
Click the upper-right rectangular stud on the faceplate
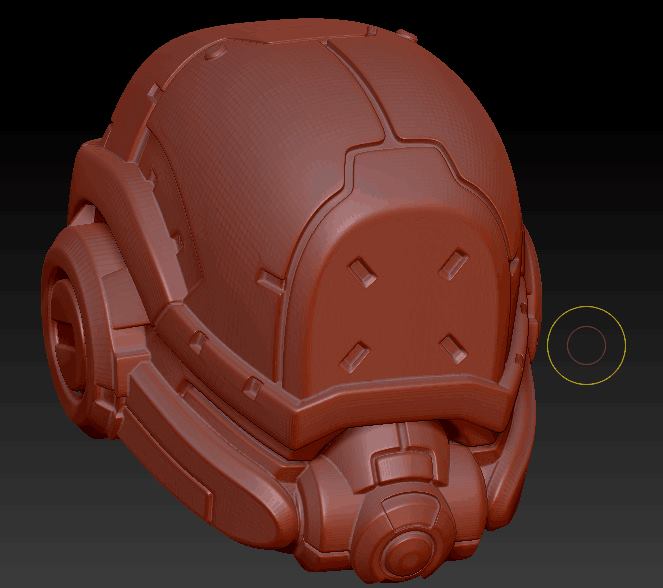point(454,264)
